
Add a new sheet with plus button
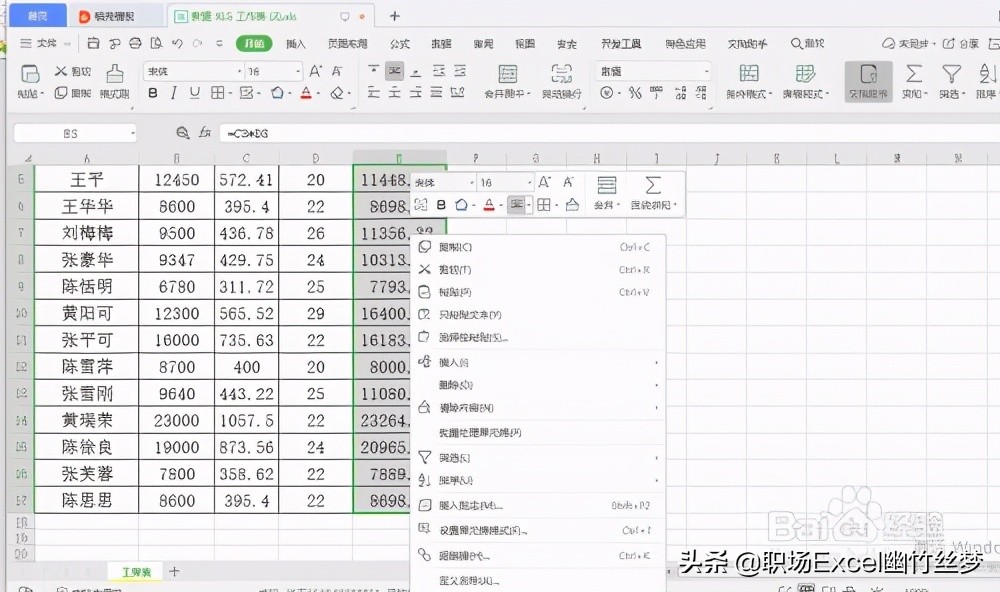[174, 572]
